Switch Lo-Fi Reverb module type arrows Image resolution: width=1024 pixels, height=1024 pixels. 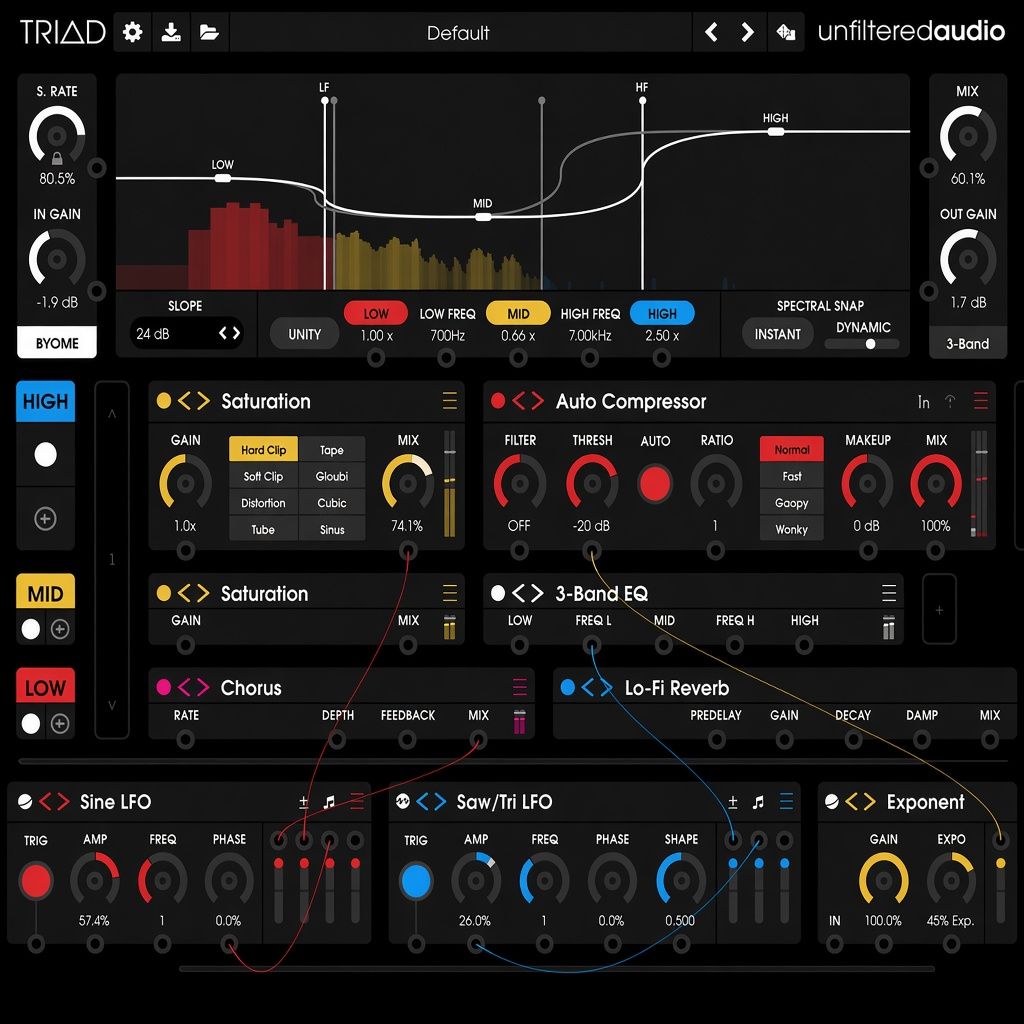(597, 687)
